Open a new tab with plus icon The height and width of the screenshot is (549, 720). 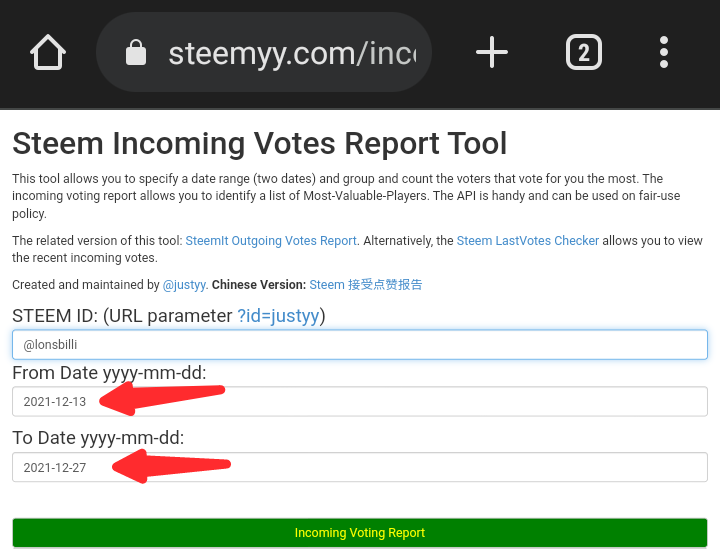click(x=492, y=52)
